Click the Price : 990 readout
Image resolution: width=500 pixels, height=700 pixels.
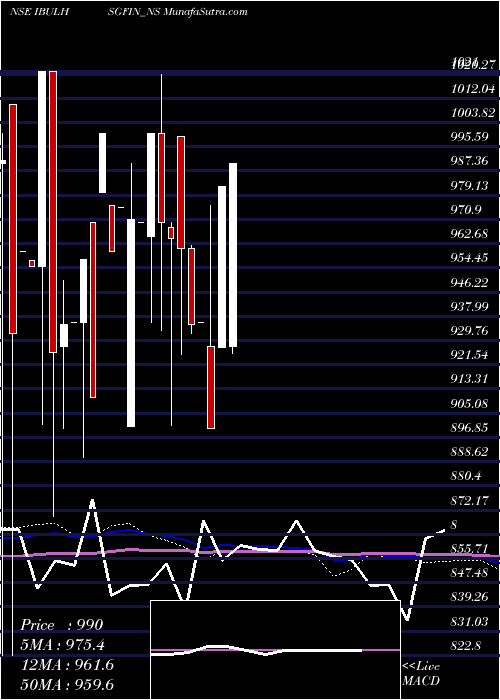coord(62,625)
